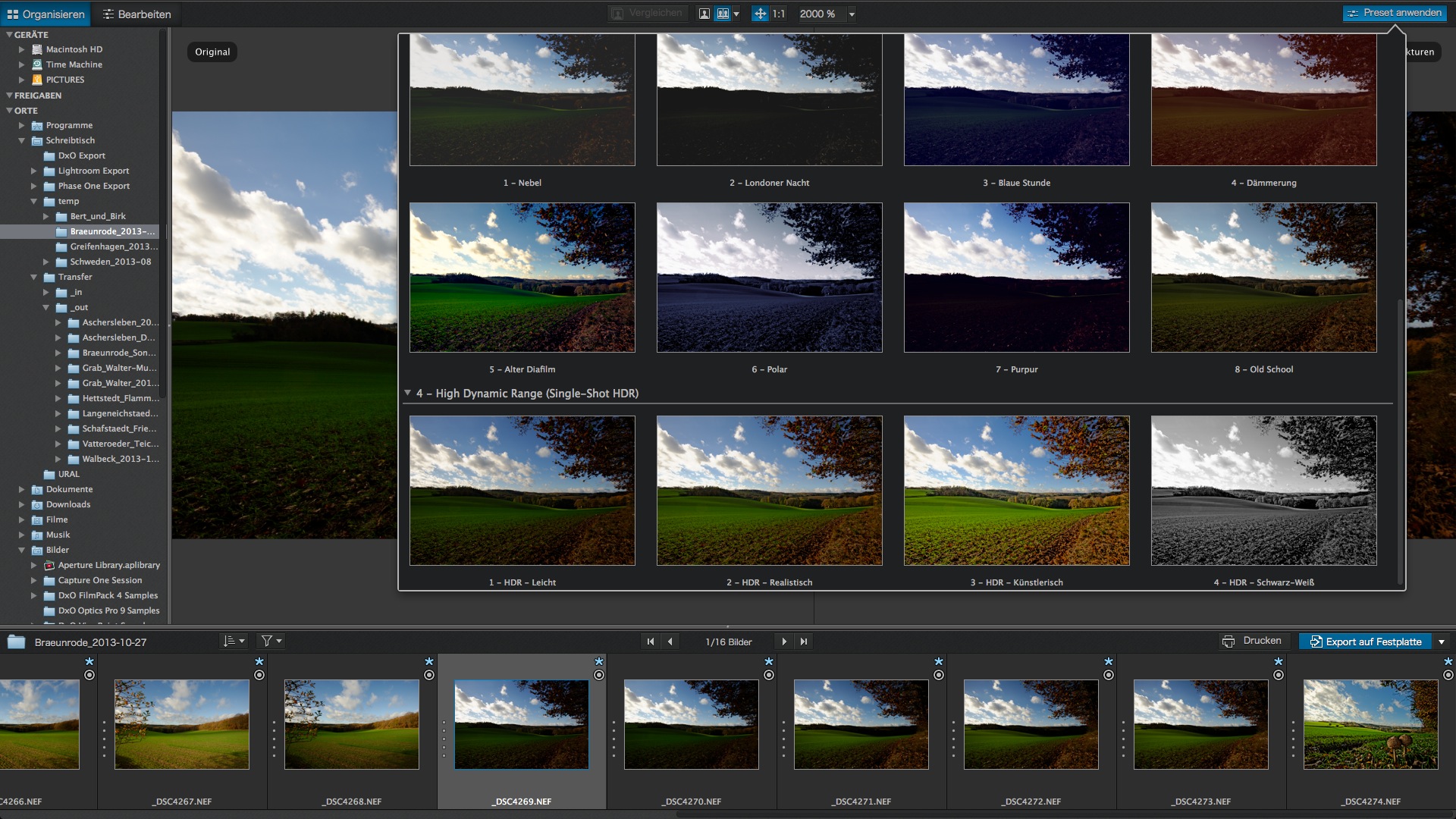Click the PICTURES volume icon
1456x819 pixels.
(36, 80)
